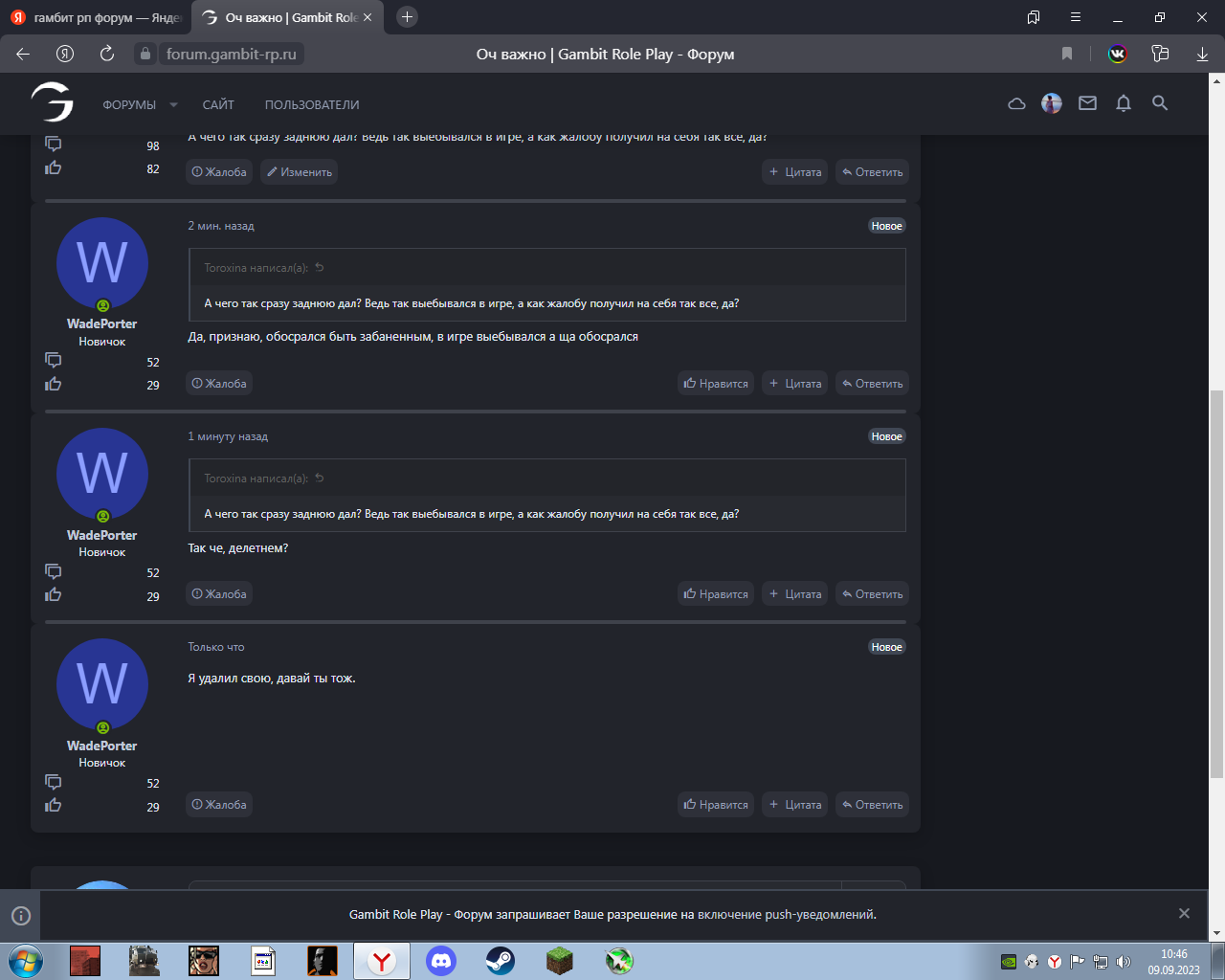Open the notifications bell icon

[x=1124, y=103]
